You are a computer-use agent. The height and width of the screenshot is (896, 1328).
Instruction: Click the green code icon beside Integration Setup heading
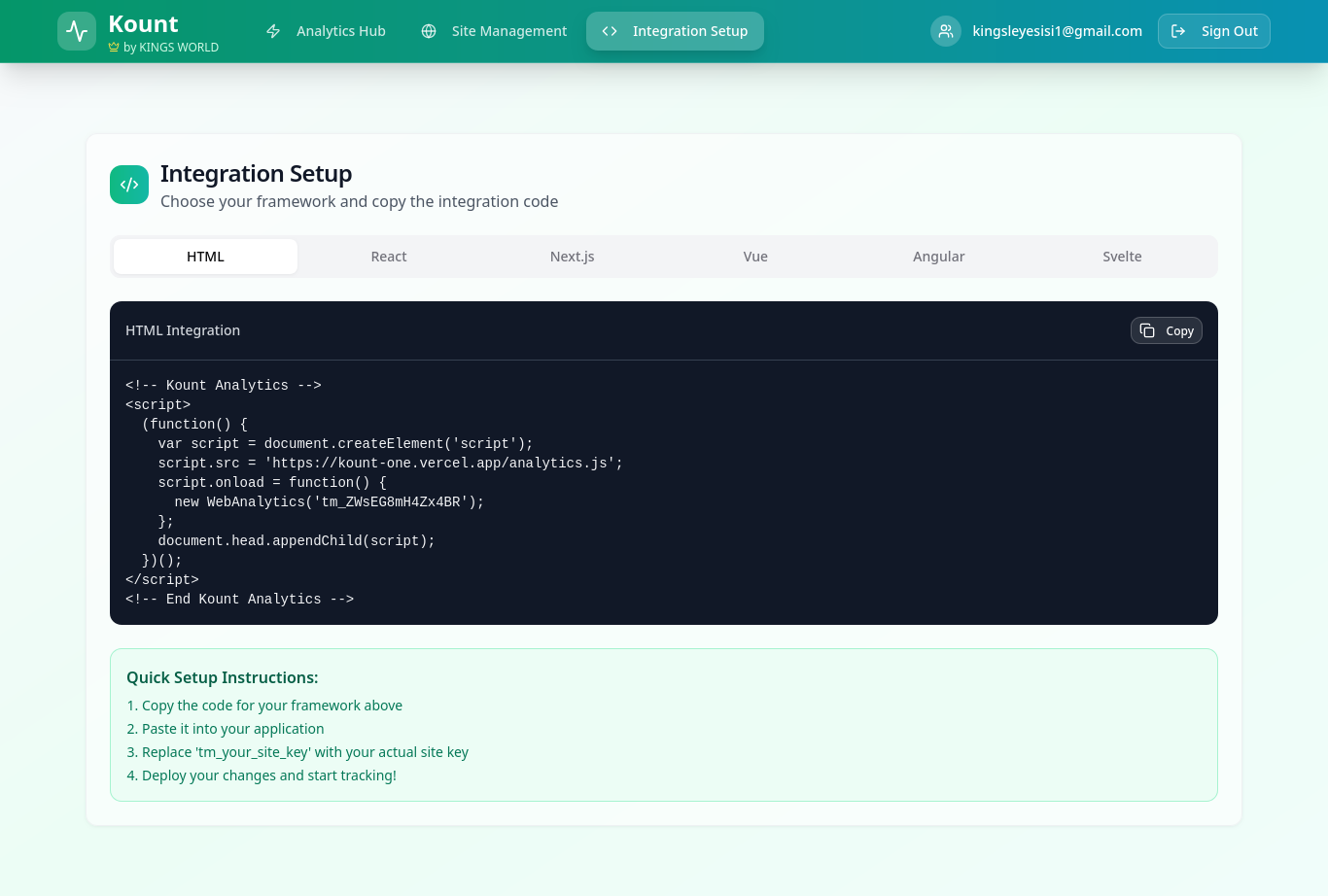tap(129, 185)
